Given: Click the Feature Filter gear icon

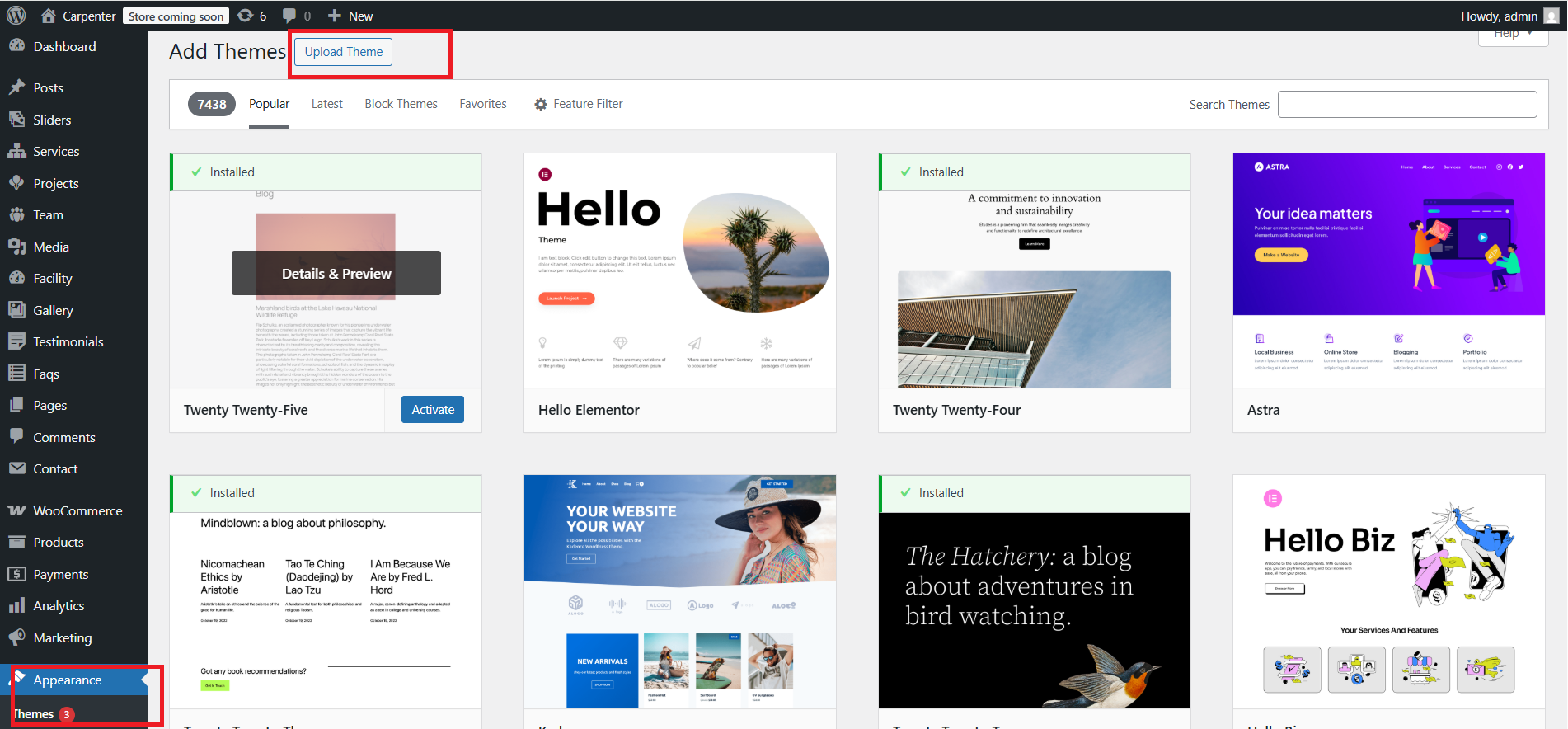Looking at the screenshot, I should 541,104.
